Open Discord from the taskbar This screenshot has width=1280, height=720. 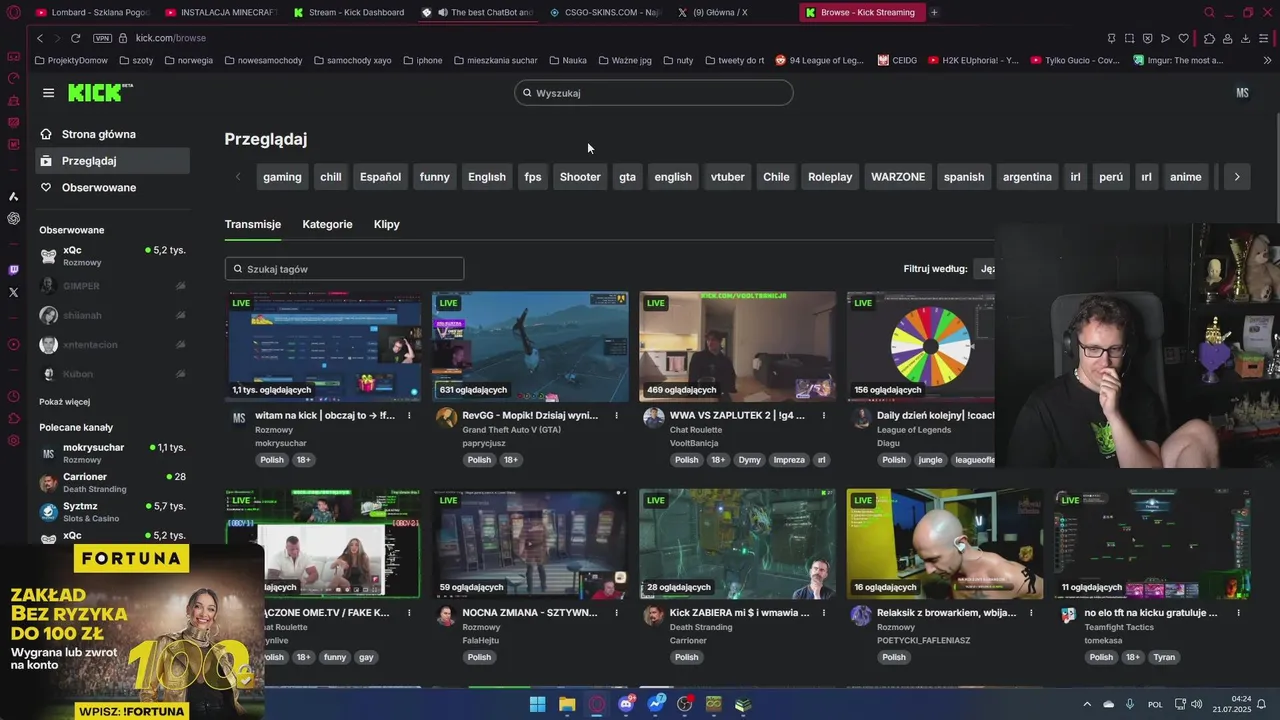626,704
